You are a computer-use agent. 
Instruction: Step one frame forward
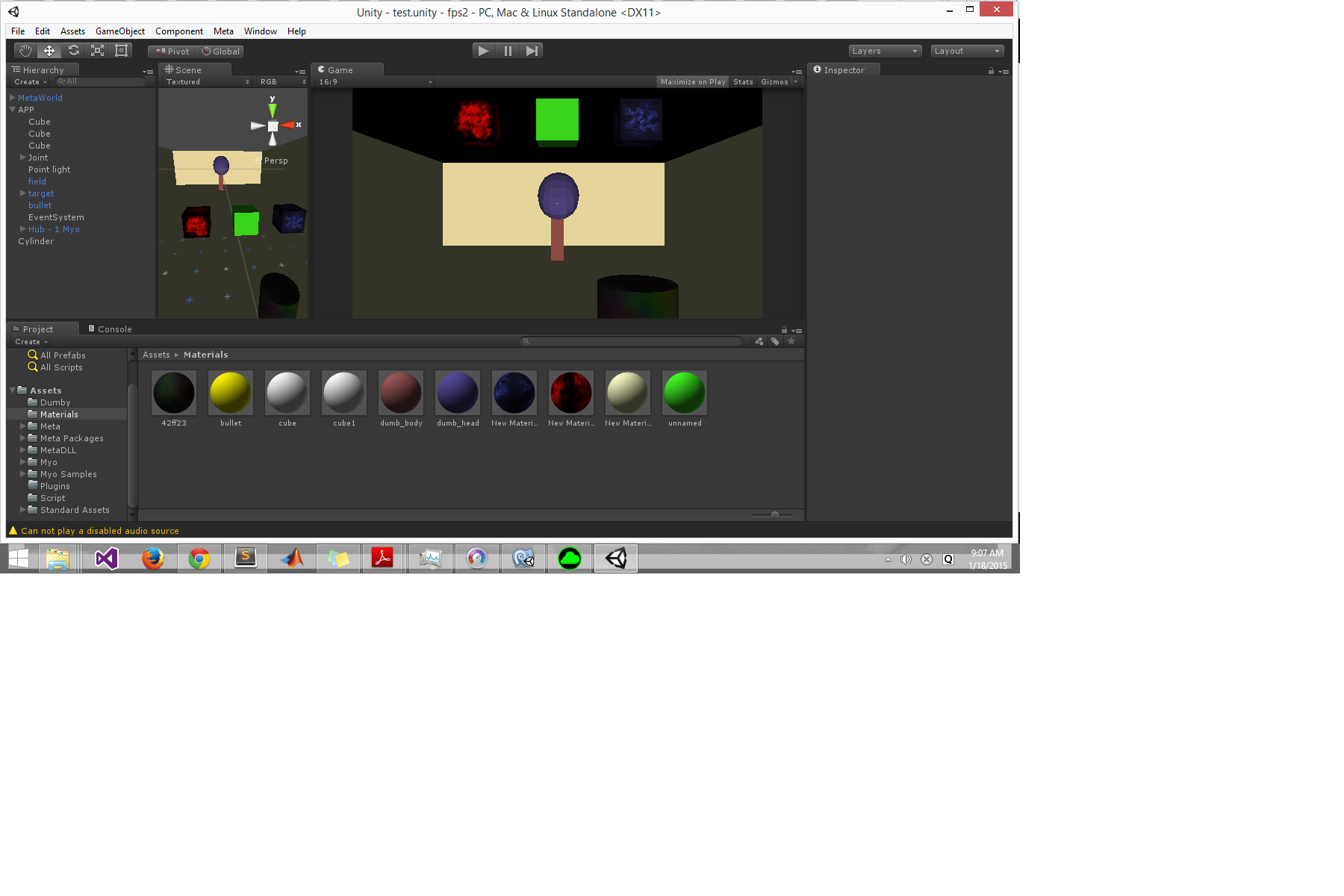pos(531,51)
